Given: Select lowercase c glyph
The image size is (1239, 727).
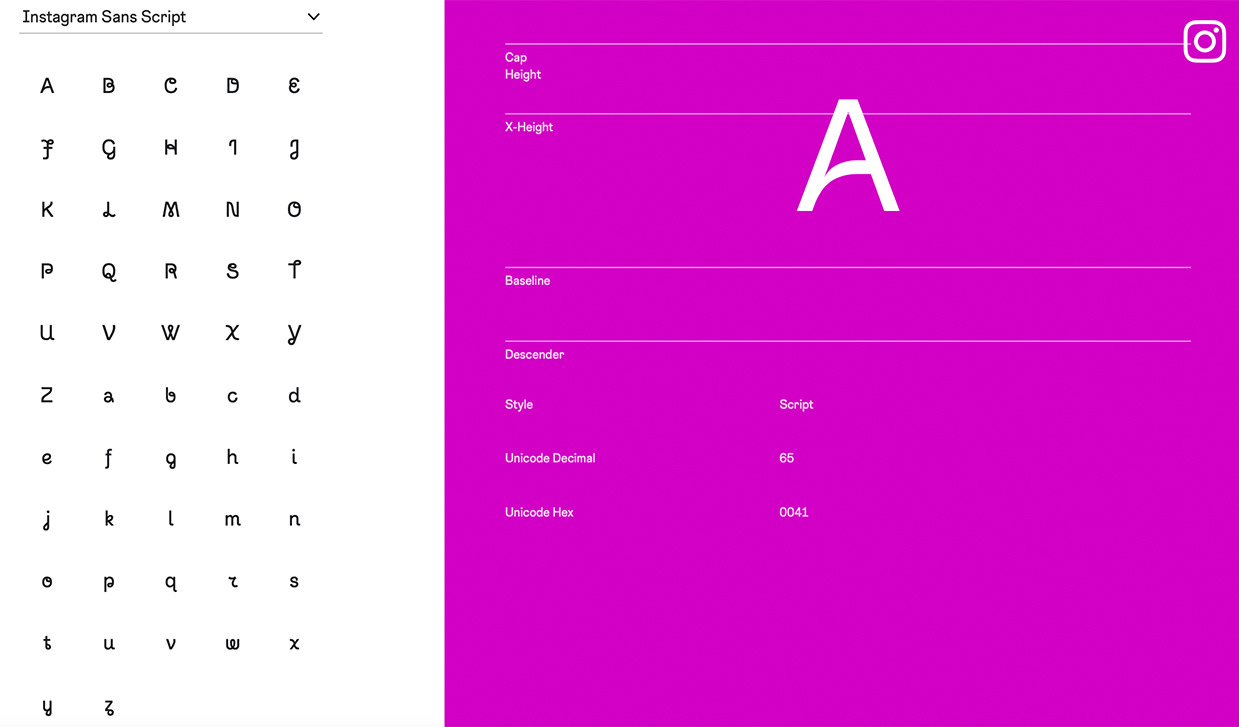Looking at the screenshot, I should (233, 397).
